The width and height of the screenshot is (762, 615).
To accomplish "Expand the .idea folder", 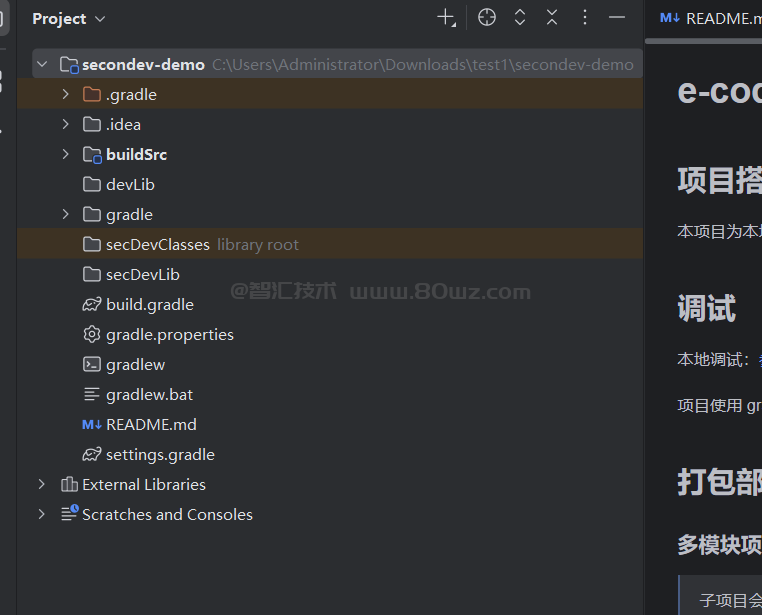I will pos(66,124).
